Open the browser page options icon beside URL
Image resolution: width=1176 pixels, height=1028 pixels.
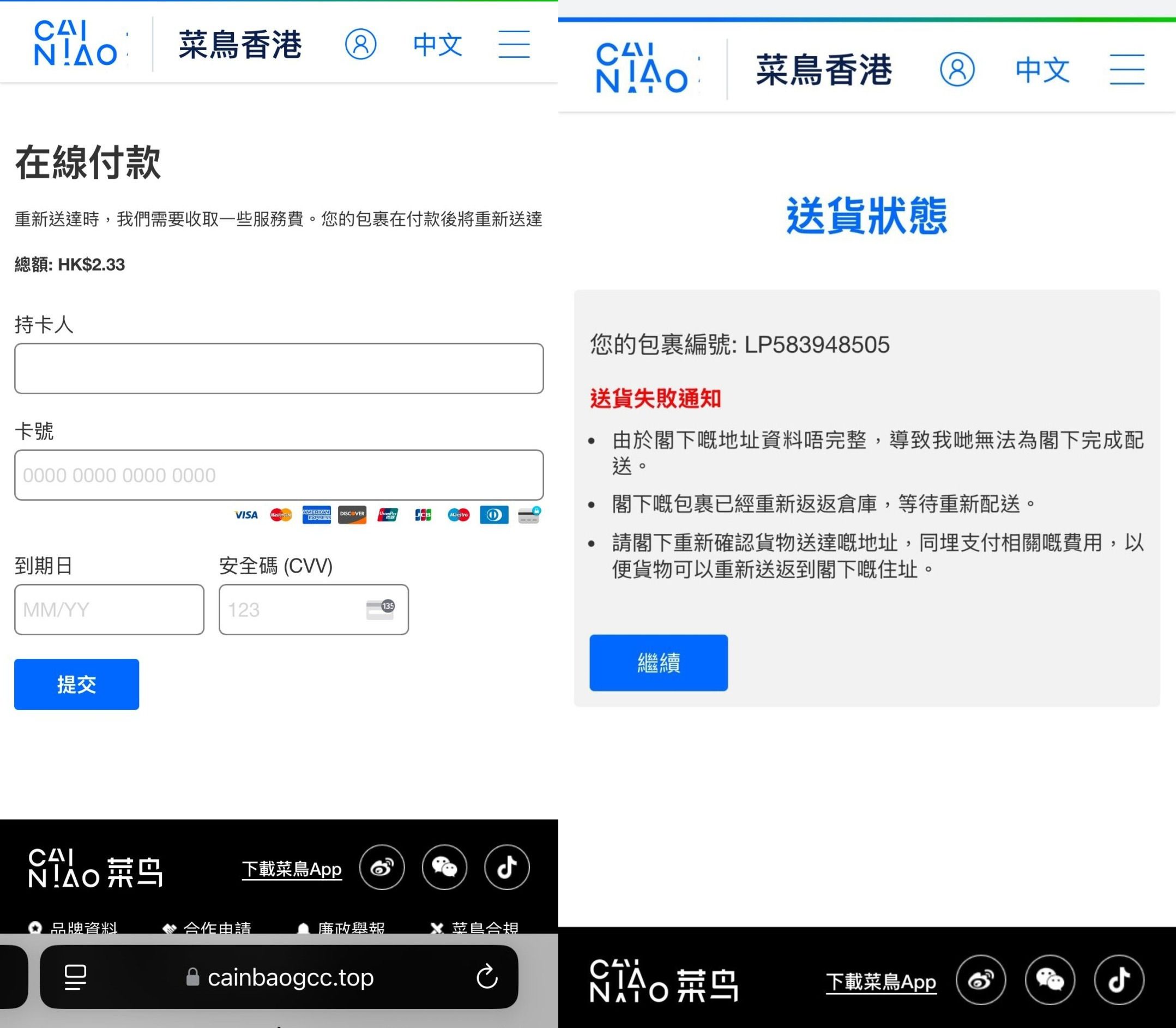pyautogui.click(x=75, y=977)
